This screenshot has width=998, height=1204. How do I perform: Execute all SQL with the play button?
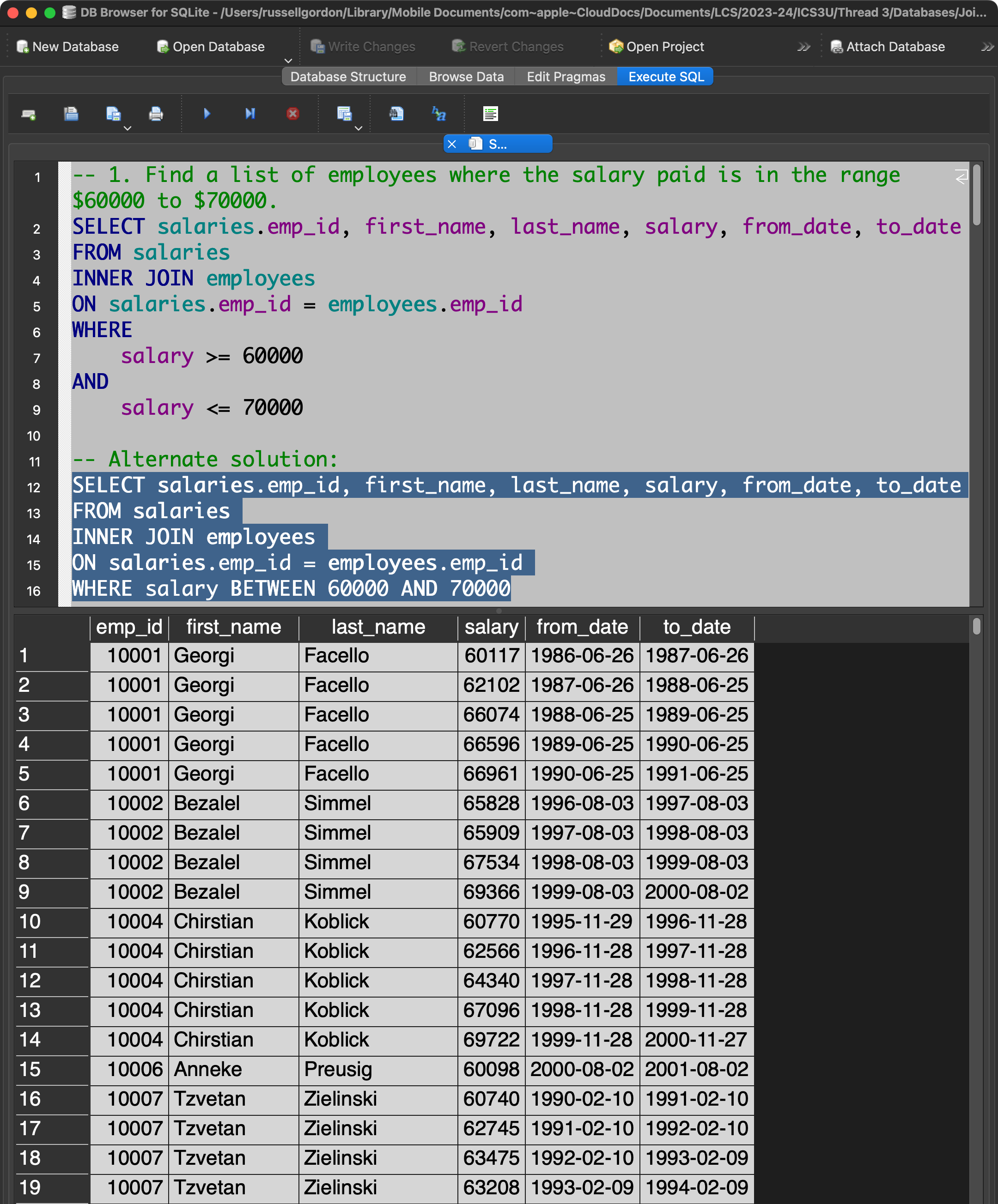tap(207, 114)
